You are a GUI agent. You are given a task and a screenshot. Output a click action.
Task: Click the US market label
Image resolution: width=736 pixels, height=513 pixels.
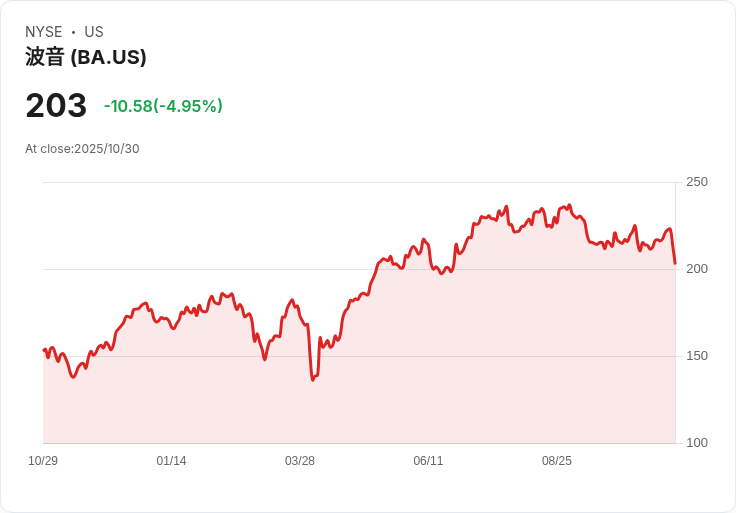tap(94, 32)
